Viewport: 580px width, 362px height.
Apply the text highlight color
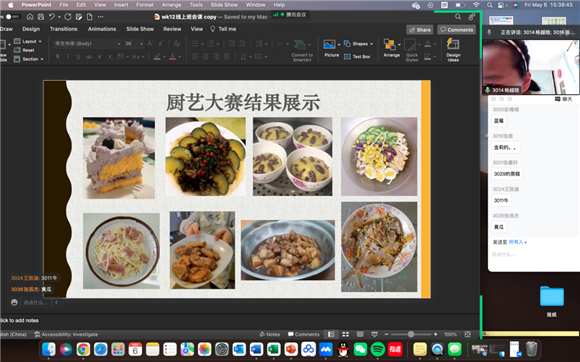157,57
